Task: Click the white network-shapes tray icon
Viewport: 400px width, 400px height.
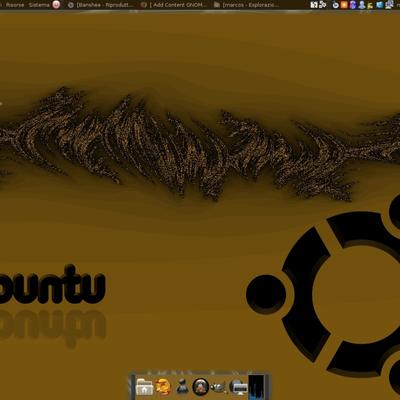Action: (322, 5)
